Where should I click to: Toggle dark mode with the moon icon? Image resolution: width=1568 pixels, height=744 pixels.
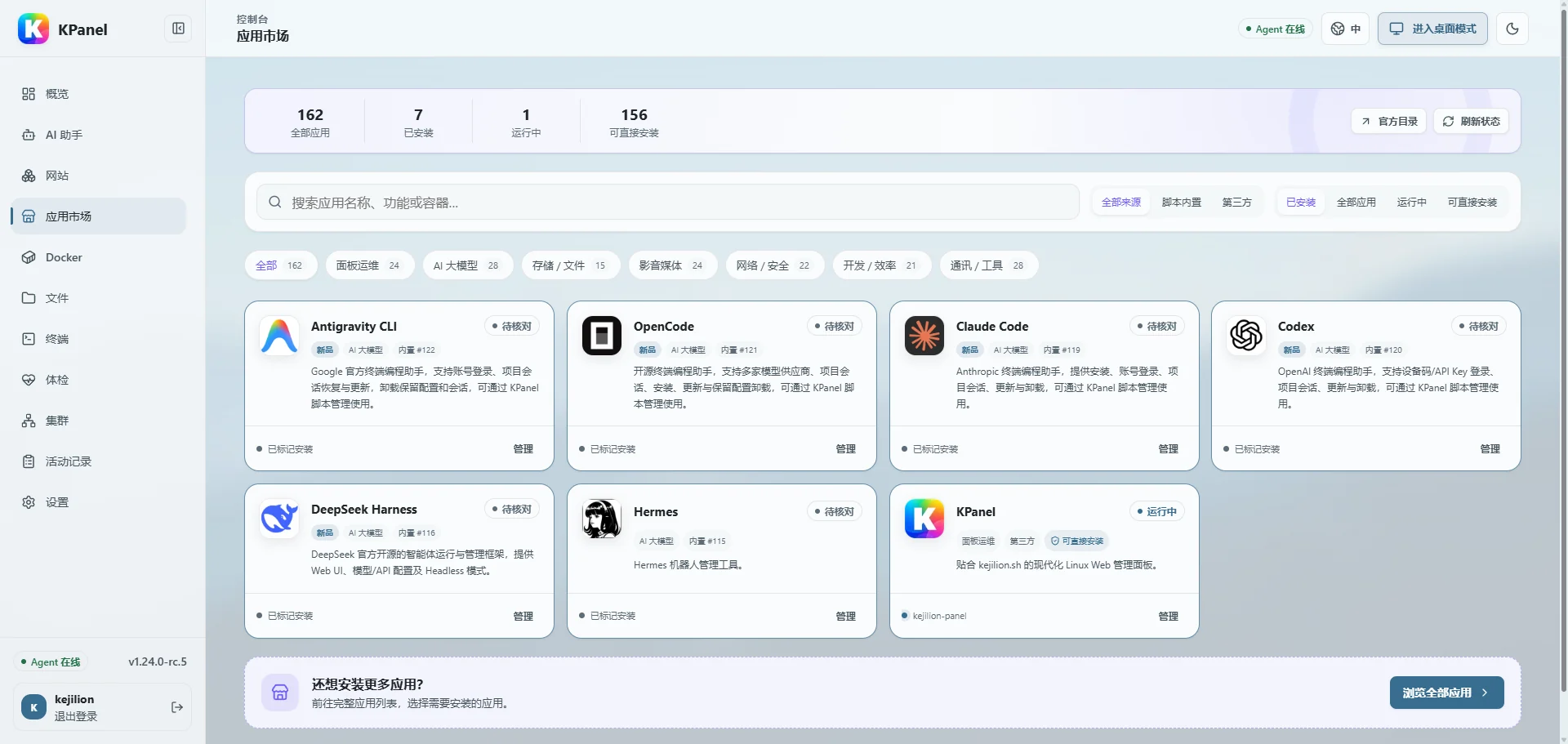coord(1512,29)
